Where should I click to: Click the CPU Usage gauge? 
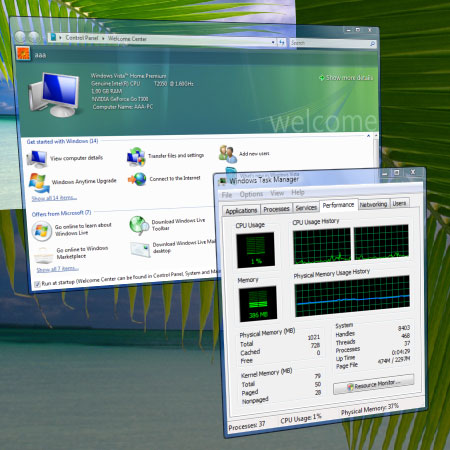256,250
